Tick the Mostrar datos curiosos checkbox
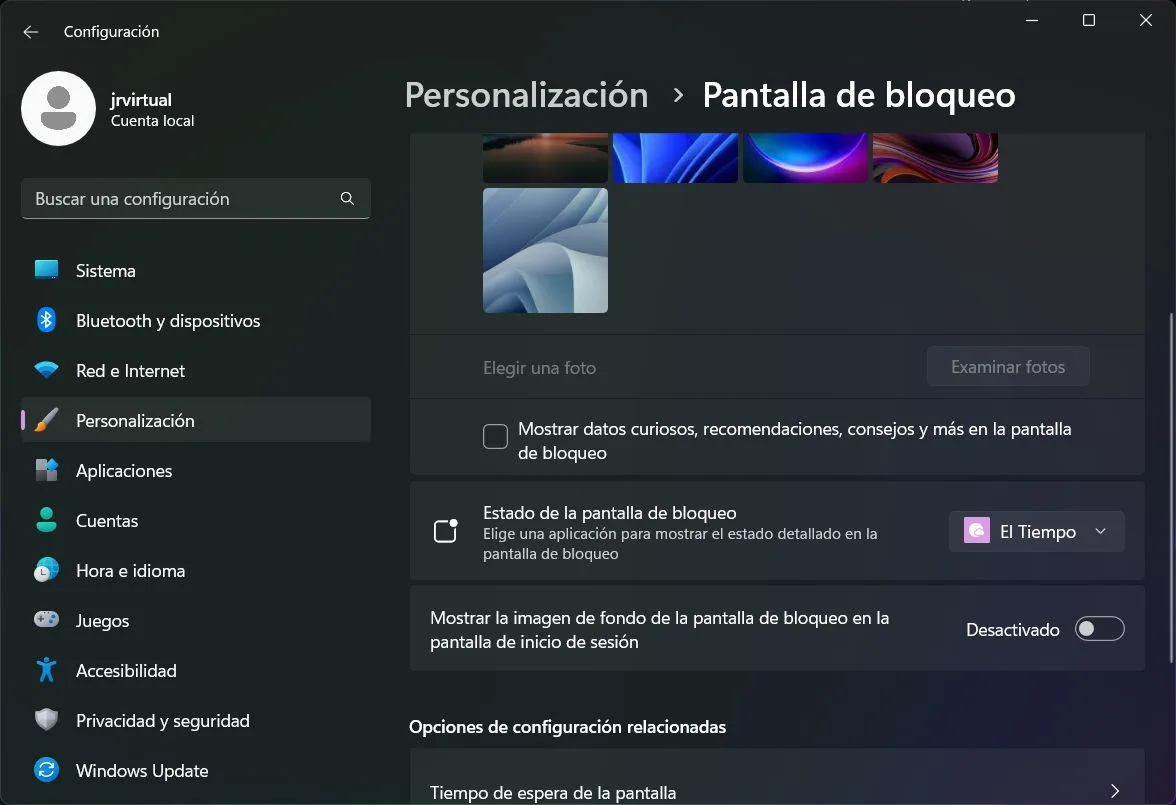Screen dimensions: 1176x805 click(495, 436)
